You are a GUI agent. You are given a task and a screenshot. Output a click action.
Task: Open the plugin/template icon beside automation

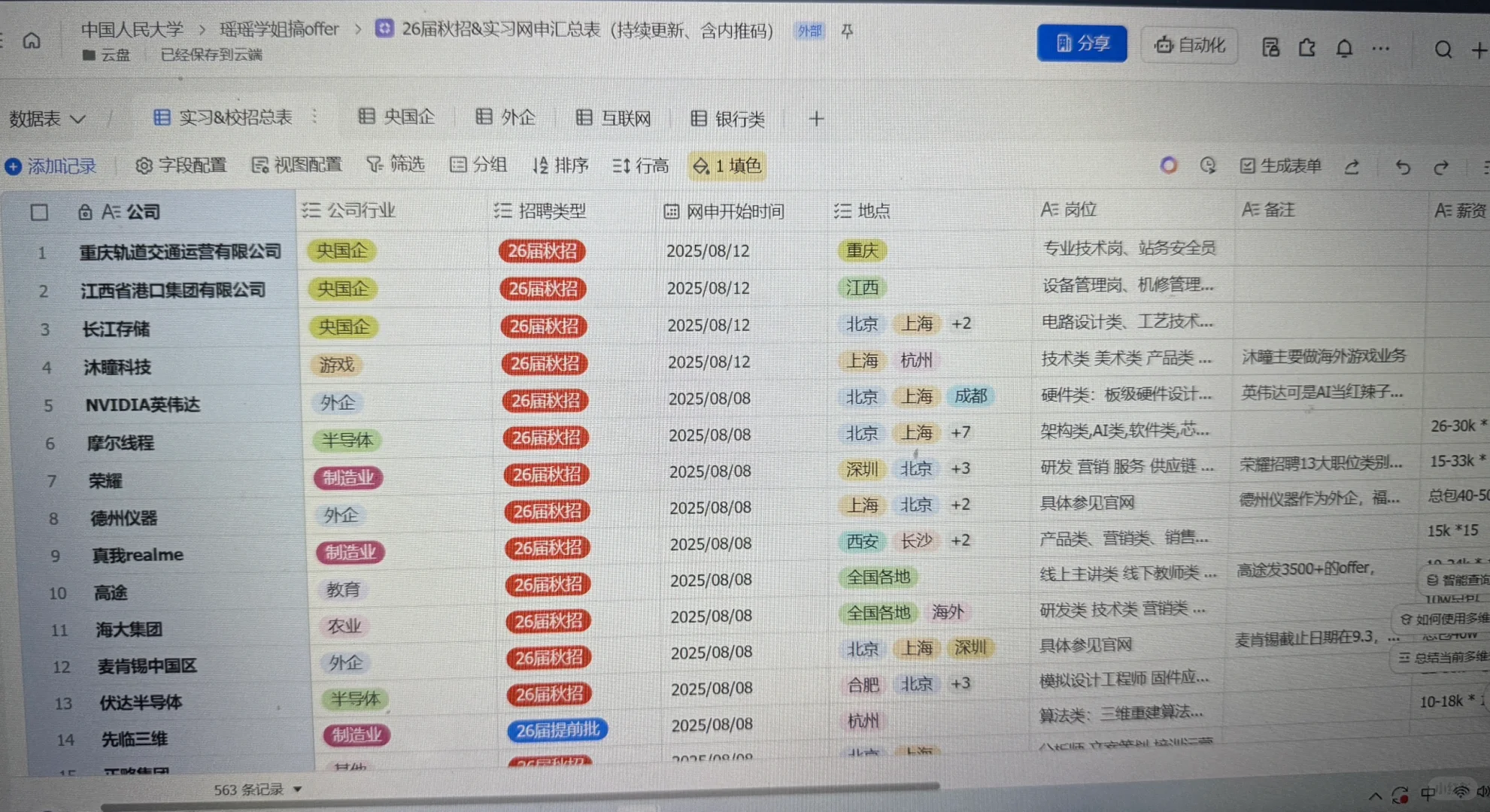click(x=1270, y=47)
